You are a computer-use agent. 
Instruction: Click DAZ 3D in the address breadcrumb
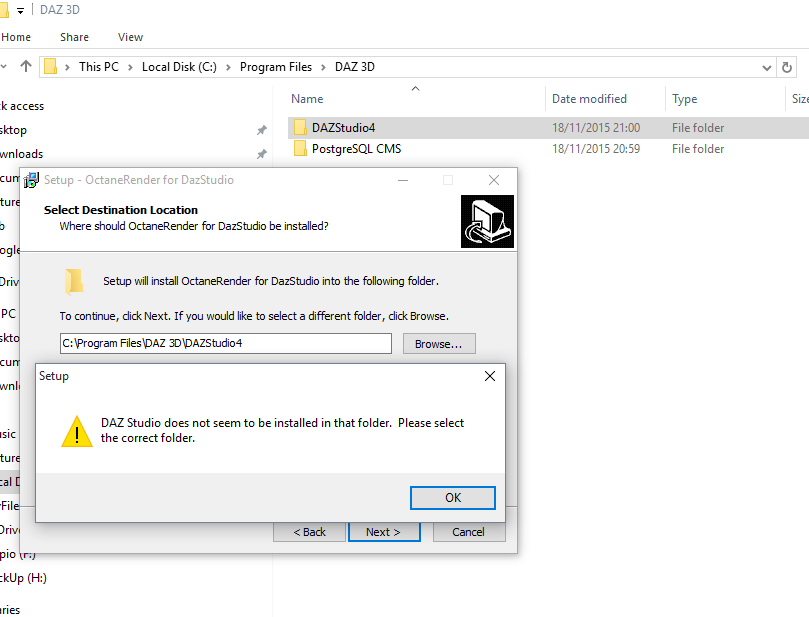pyautogui.click(x=354, y=67)
